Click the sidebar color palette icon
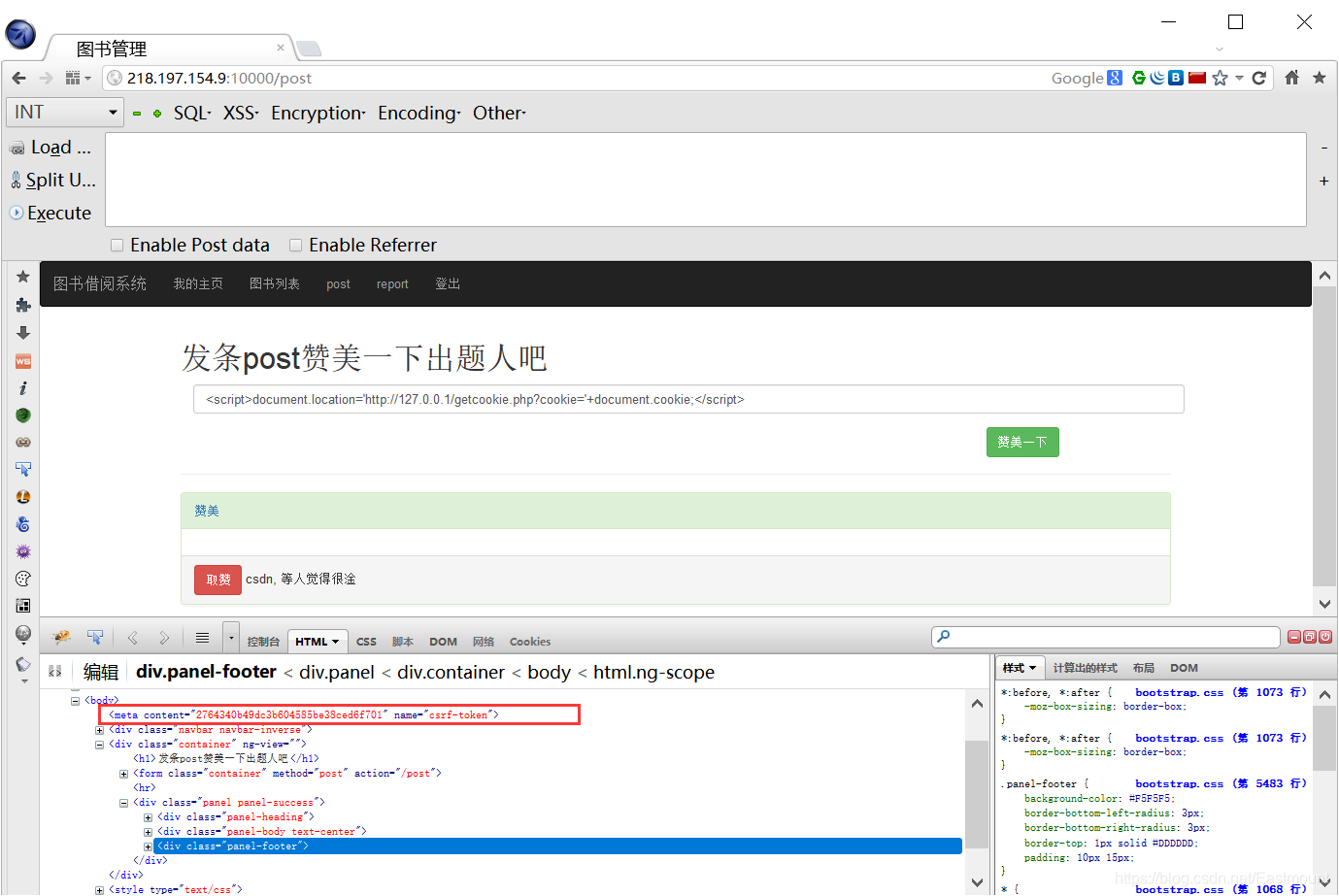Screen dimensions: 1339x896 click(x=23, y=579)
